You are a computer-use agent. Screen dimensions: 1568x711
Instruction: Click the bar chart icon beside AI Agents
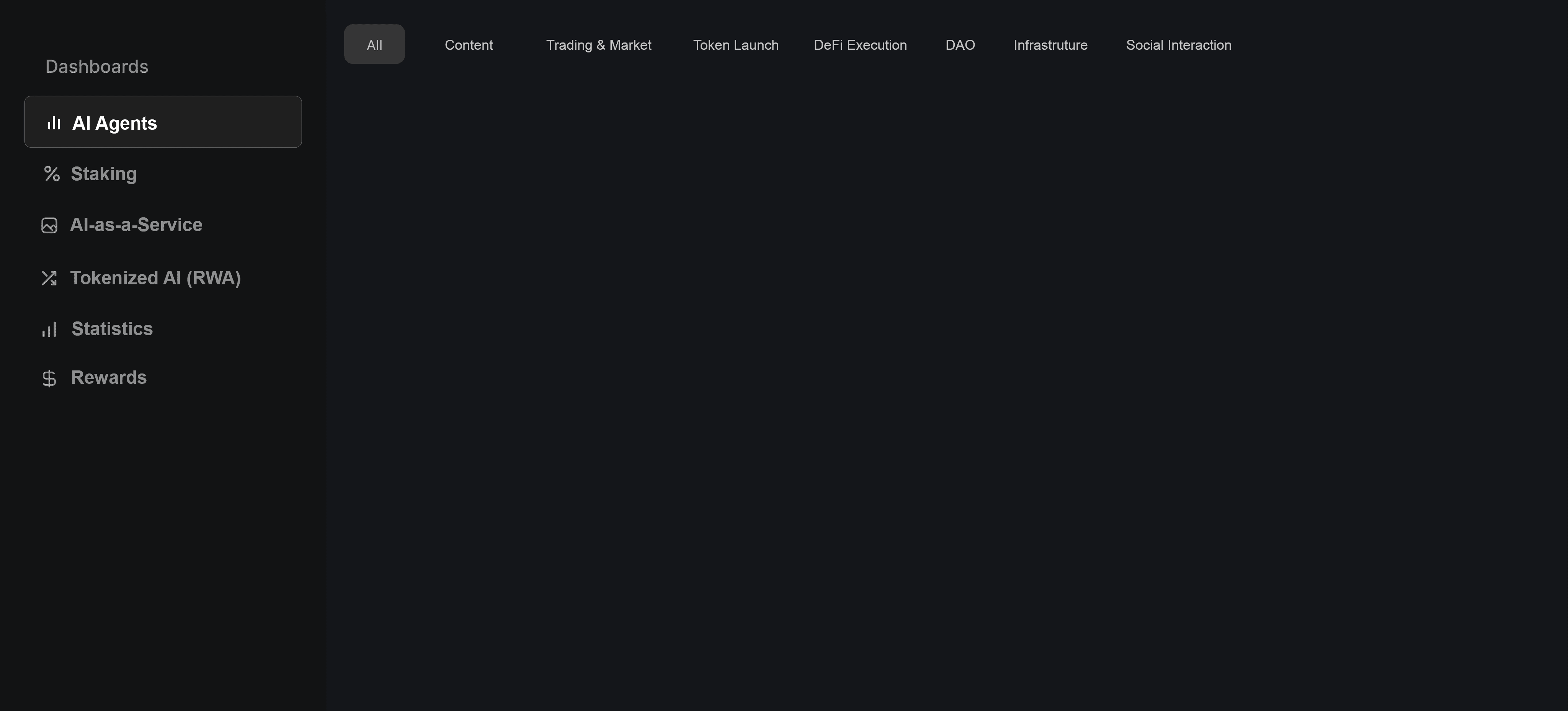coord(54,123)
